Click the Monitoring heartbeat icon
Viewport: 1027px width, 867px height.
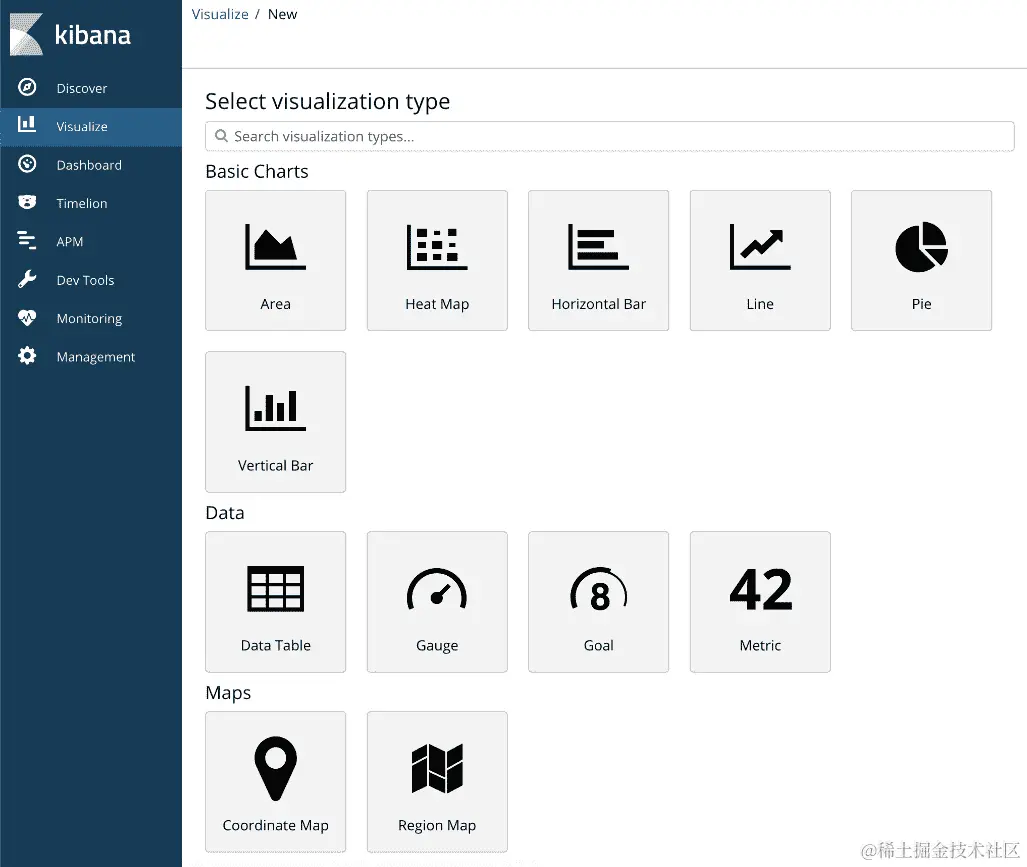click(x=27, y=318)
